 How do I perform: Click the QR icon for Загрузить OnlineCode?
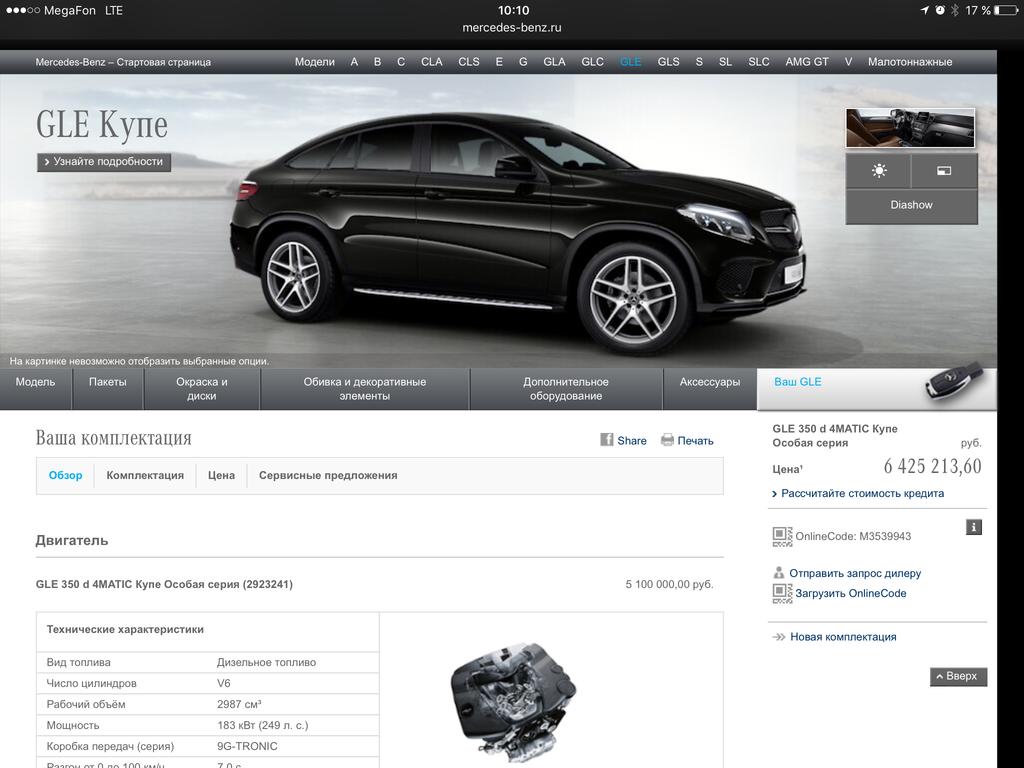[782, 593]
